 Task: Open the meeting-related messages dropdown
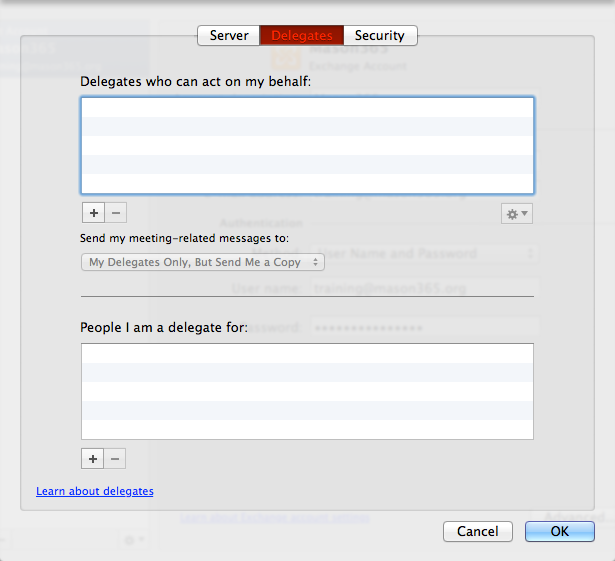[x=203, y=262]
